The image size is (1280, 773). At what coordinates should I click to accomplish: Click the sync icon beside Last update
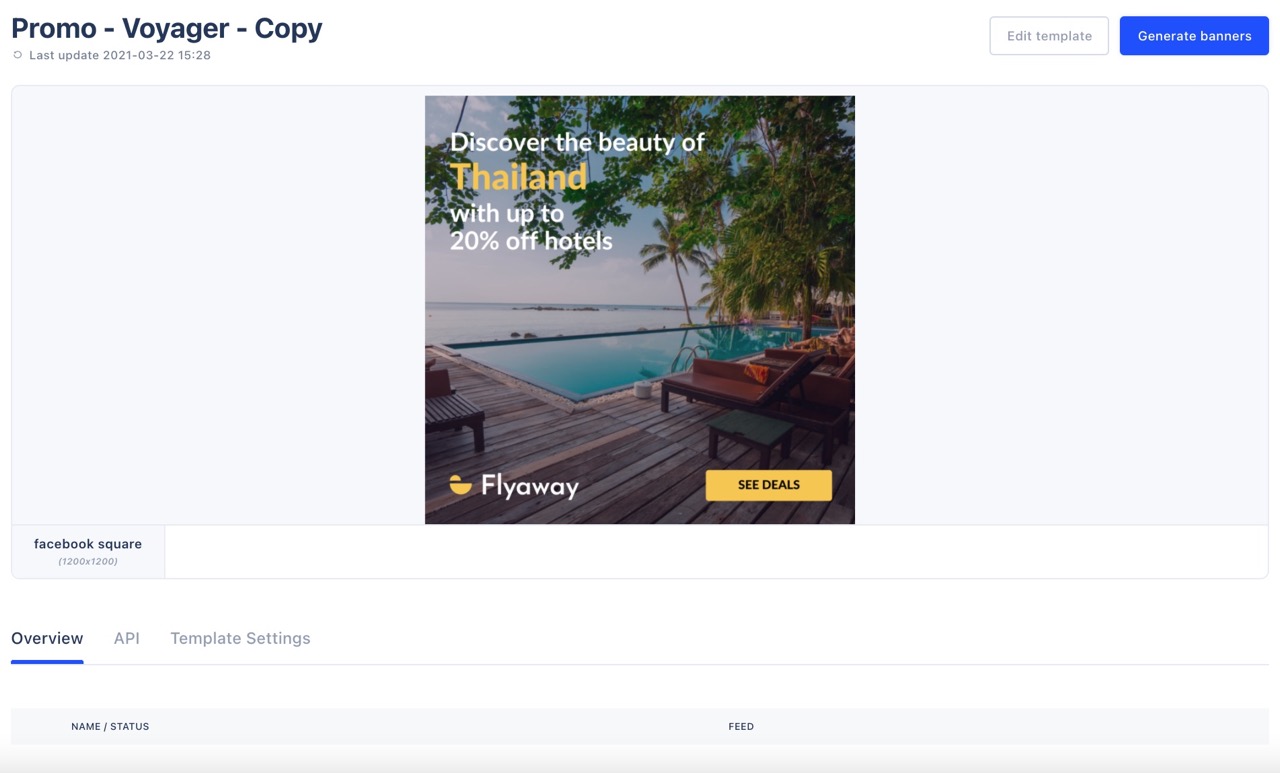(17, 55)
